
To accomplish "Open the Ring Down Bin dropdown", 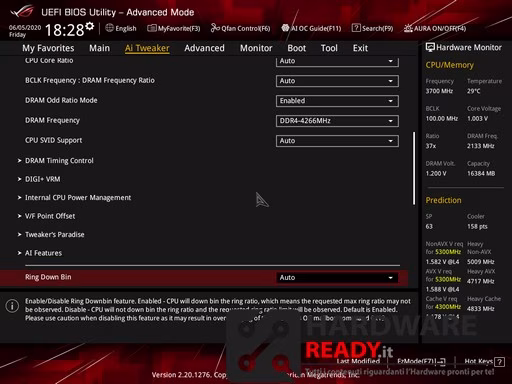I will [337, 277].
